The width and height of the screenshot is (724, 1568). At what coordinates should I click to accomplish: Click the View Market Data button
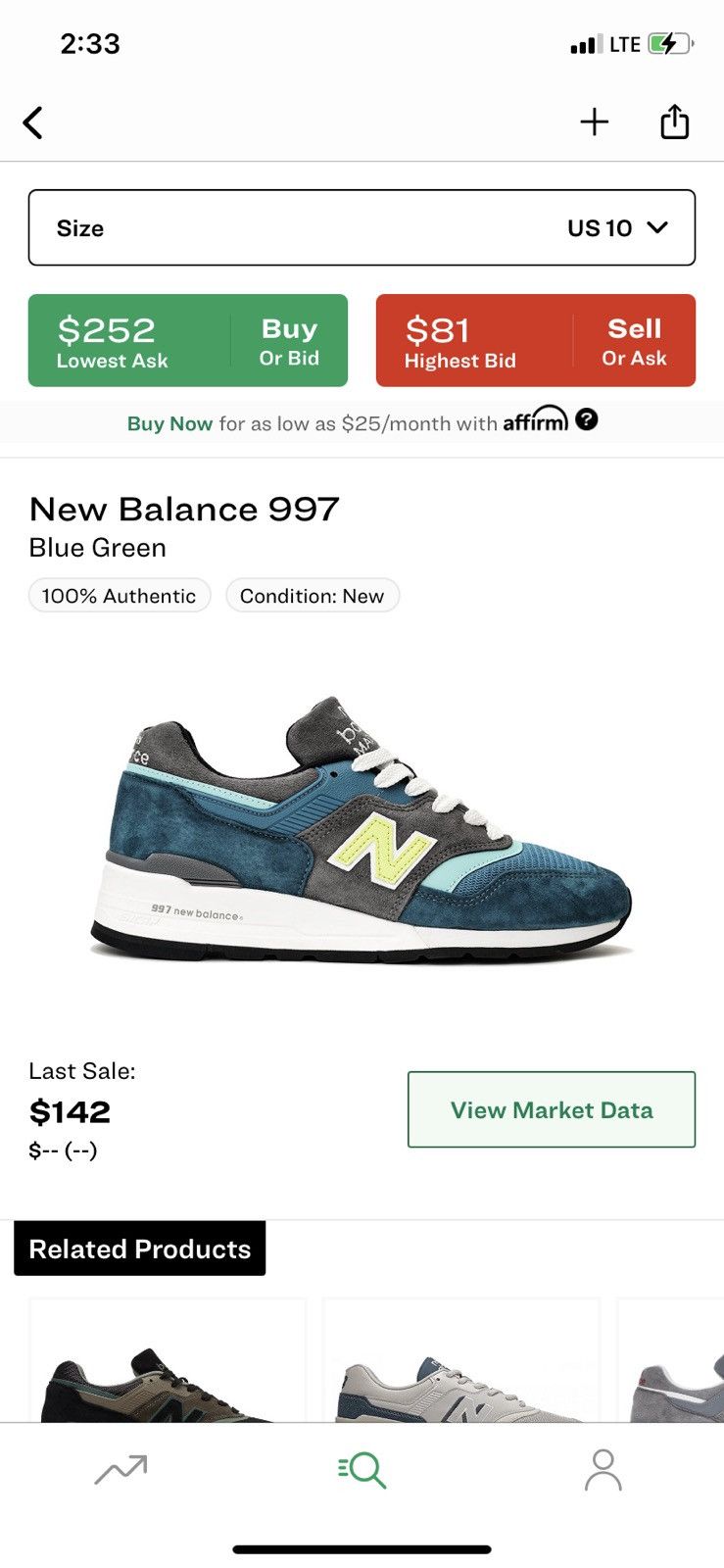coord(551,1109)
